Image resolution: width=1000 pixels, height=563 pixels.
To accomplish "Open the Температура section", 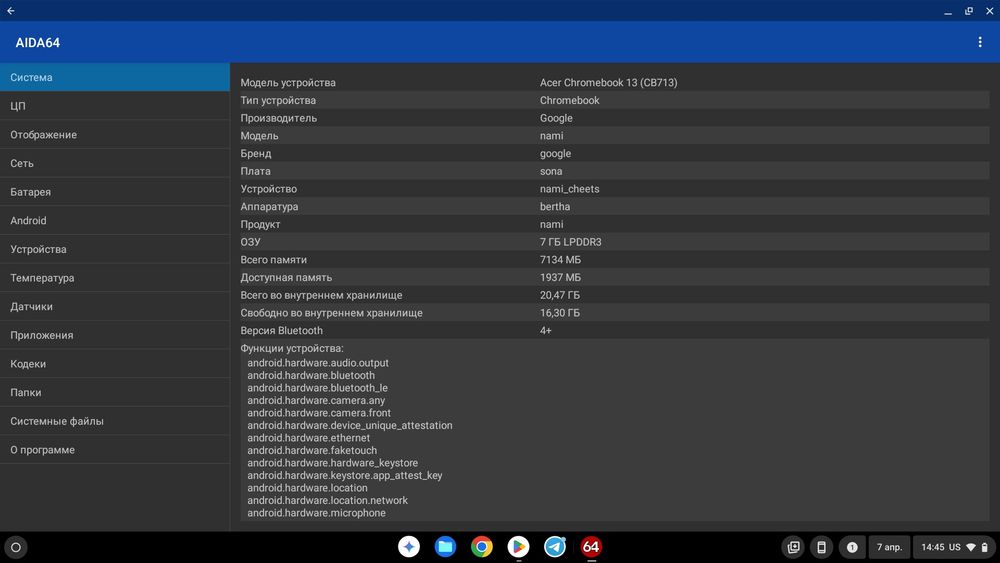I will point(115,278).
